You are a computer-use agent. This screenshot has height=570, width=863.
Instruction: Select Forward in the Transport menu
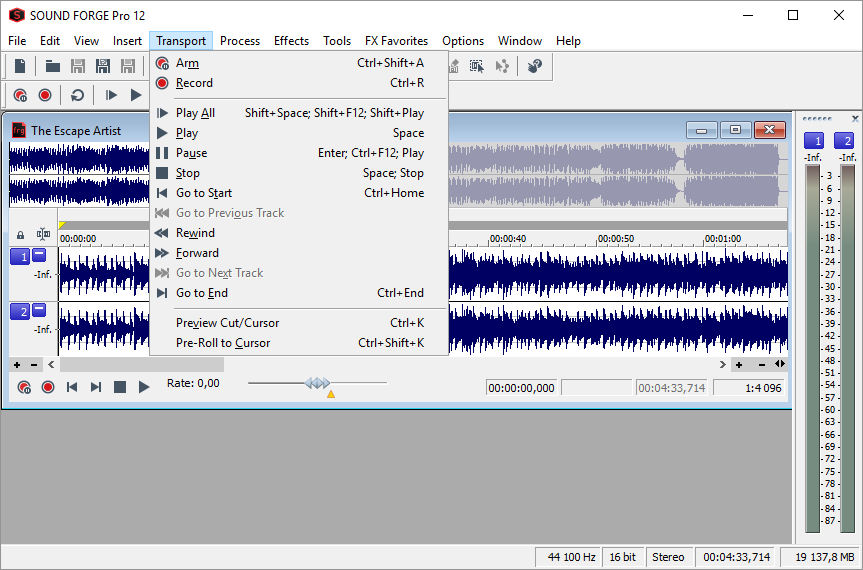pos(299,253)
